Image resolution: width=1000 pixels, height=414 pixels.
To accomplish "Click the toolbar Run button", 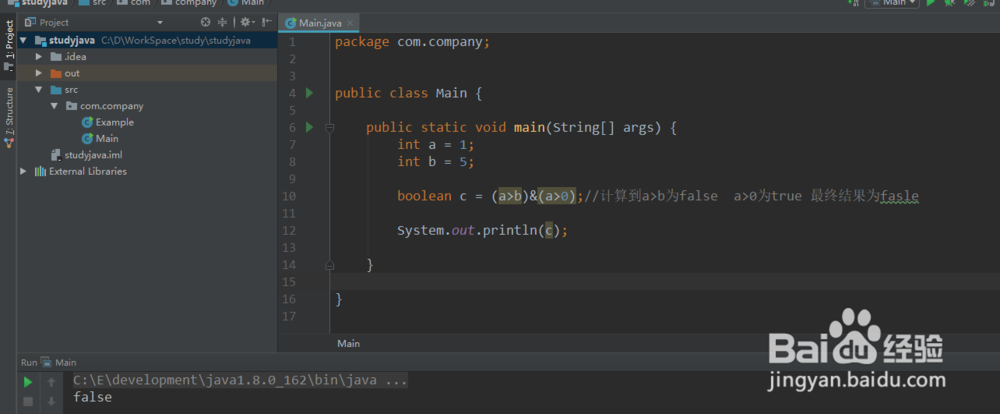I will click(x=931, y=3).
